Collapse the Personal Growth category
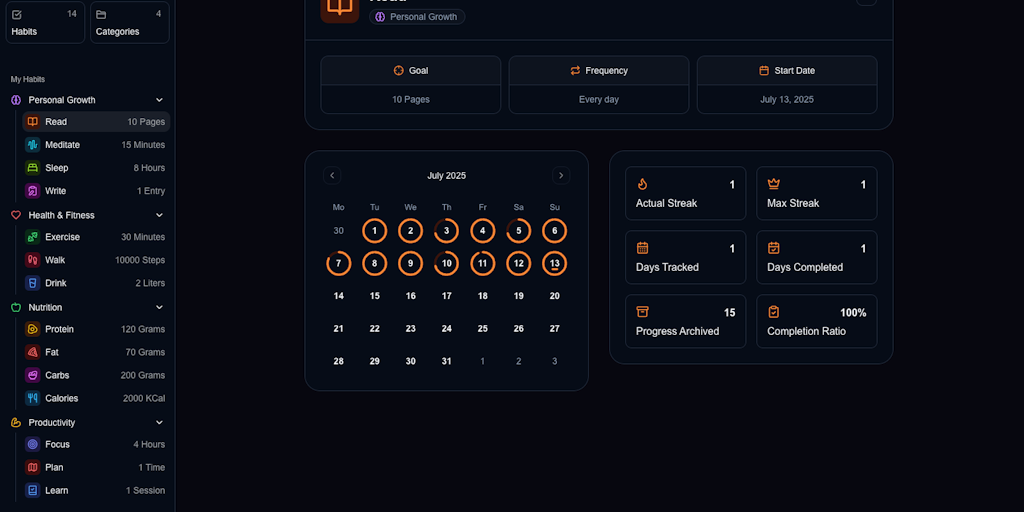Viewport: 1024px width, 512px height. pos(159,100)
